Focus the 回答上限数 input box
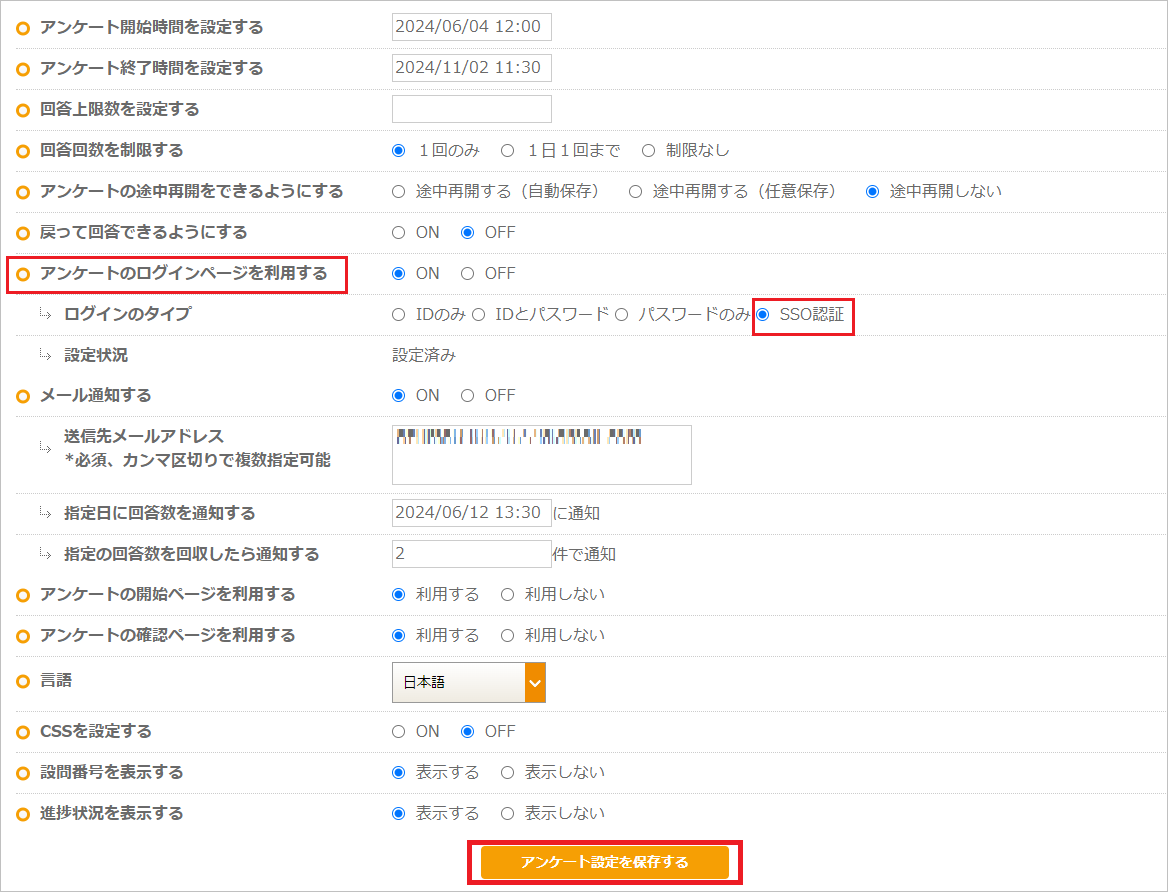This screenshot has height=892, width=1168. pos(472,109)
